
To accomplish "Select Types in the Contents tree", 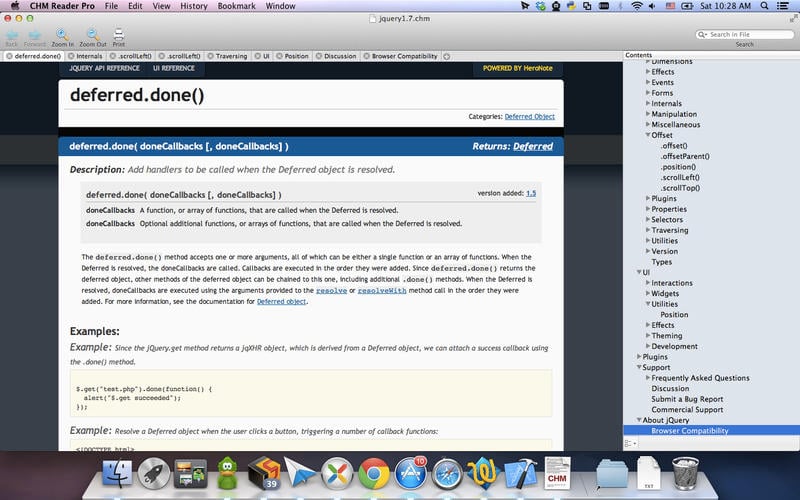I will point(662,262).
